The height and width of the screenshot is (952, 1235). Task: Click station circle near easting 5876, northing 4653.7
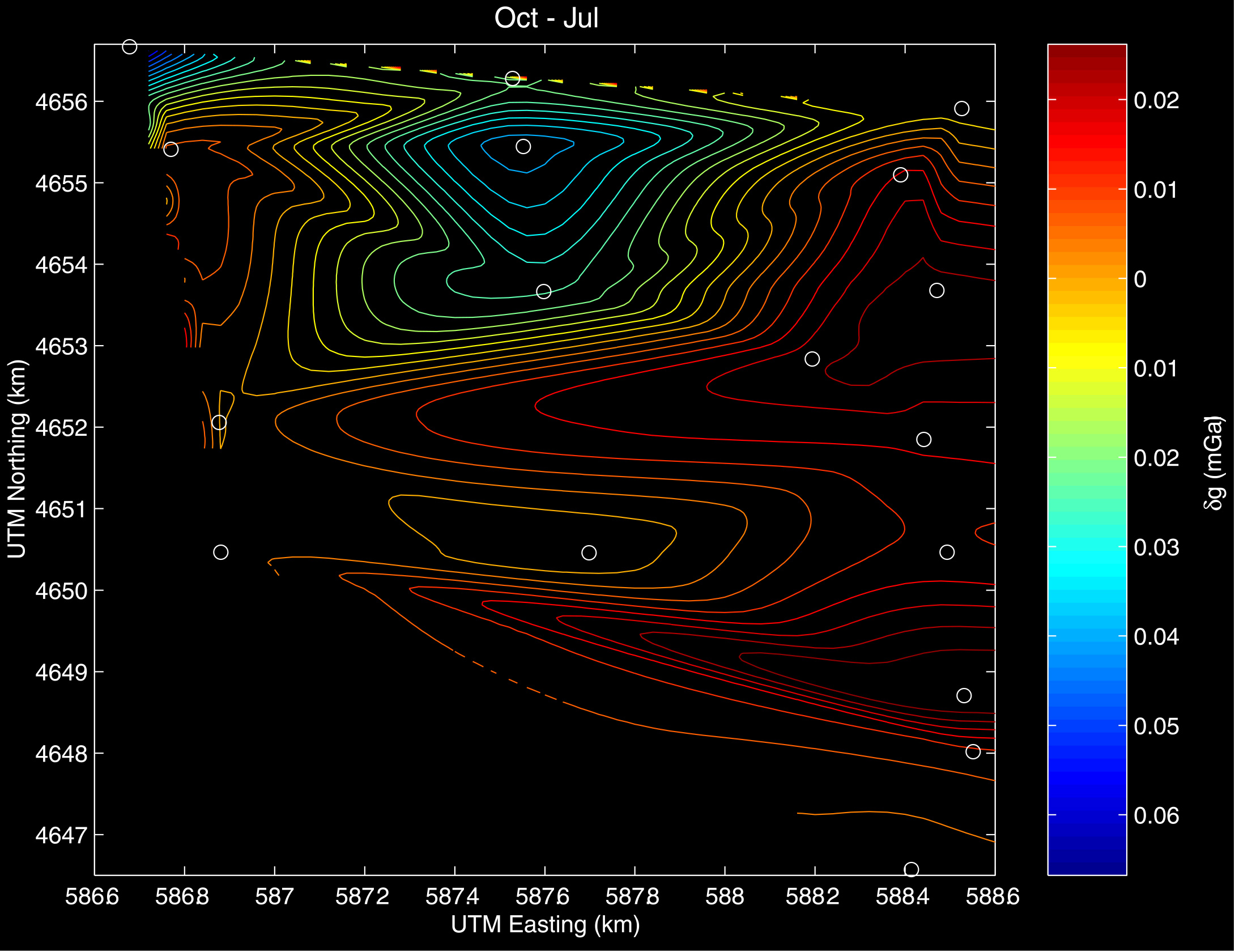coord(543,292)
